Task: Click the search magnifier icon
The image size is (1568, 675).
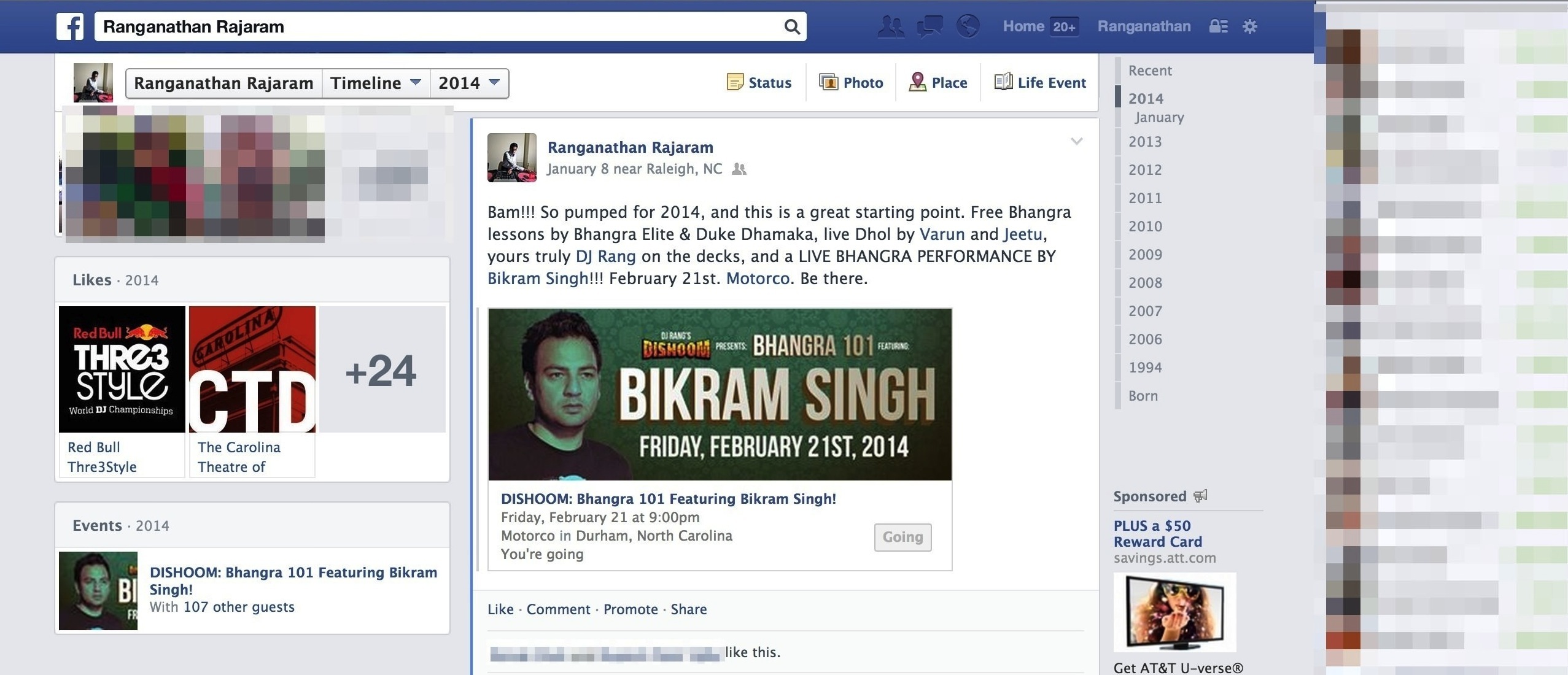Action: (792, 27)
